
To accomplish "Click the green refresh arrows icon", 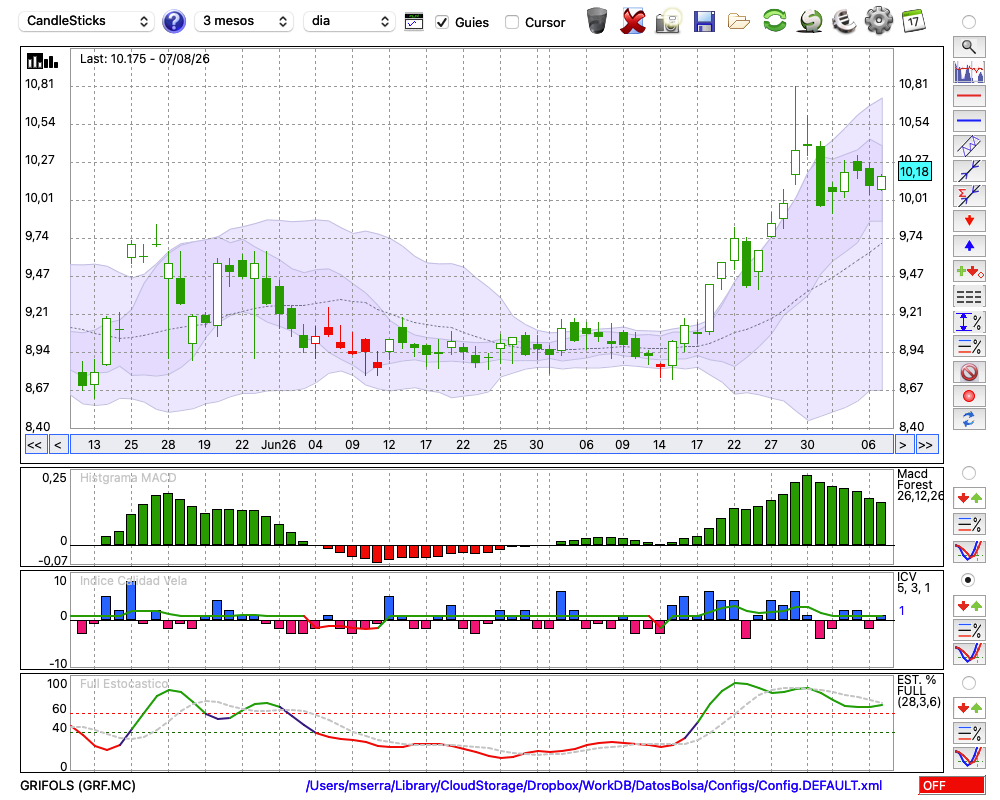I will [x=774, y=20].
